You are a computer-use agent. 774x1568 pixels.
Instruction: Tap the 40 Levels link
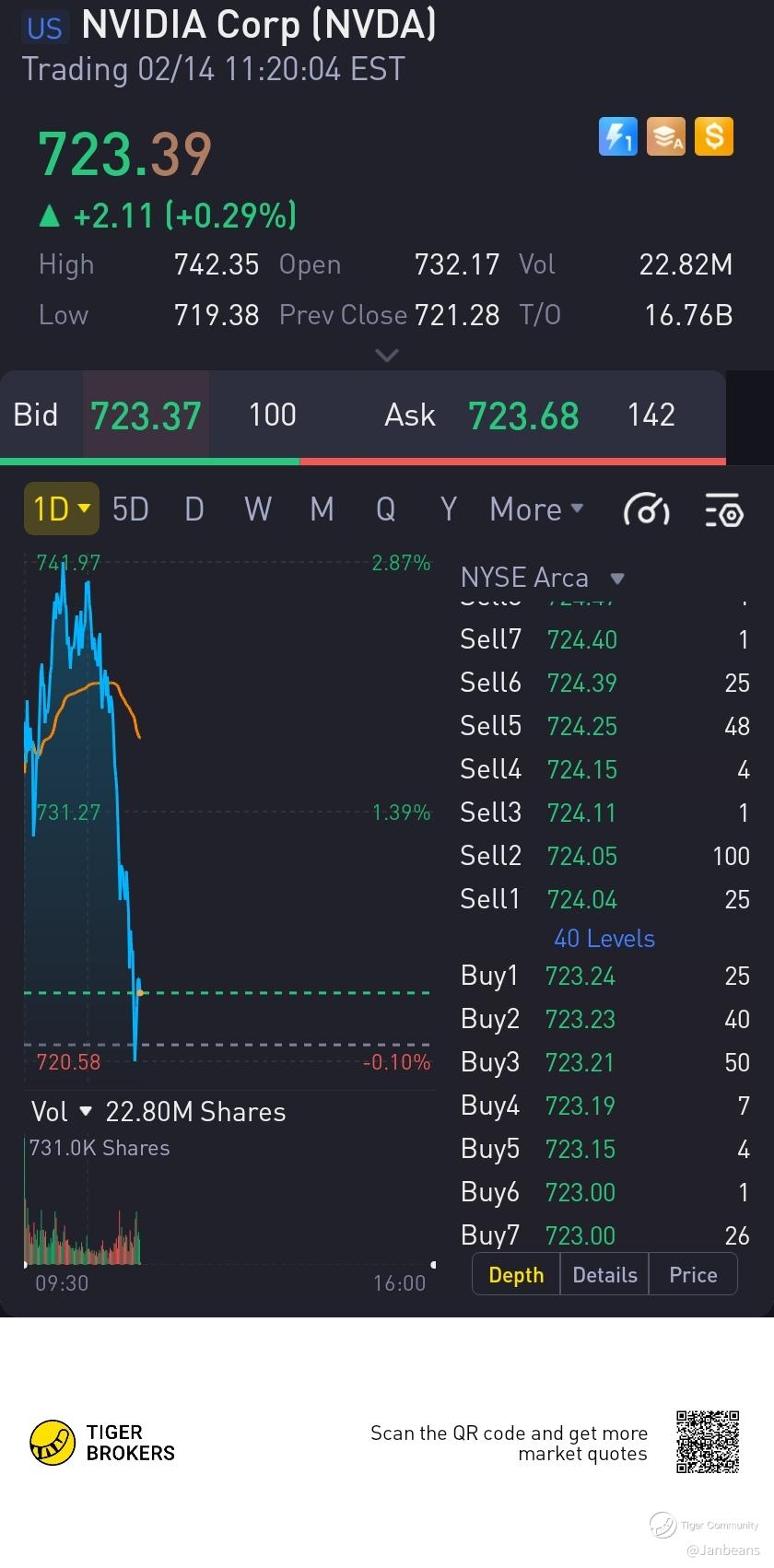coord(604,939)
